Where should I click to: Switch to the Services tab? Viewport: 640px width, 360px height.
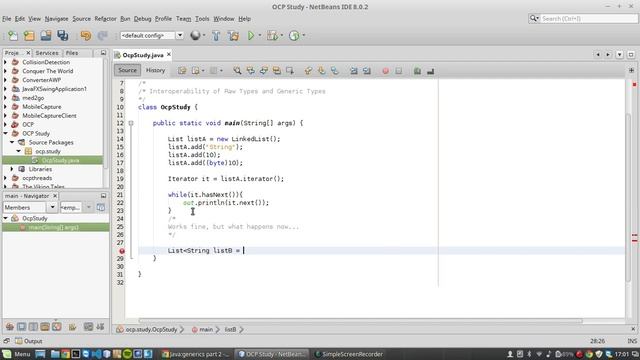pos(47,53)
